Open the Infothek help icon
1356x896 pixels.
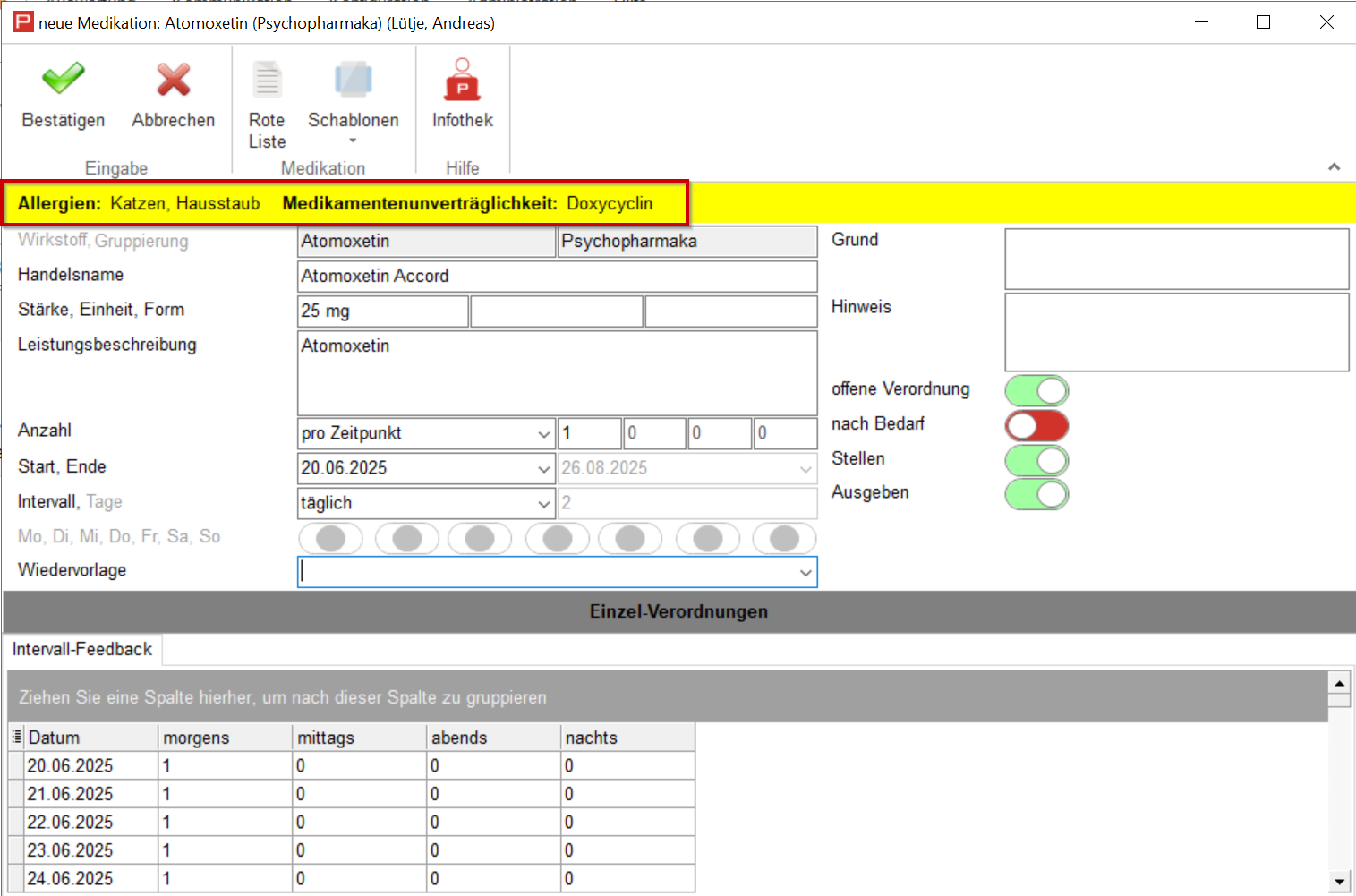462,80
